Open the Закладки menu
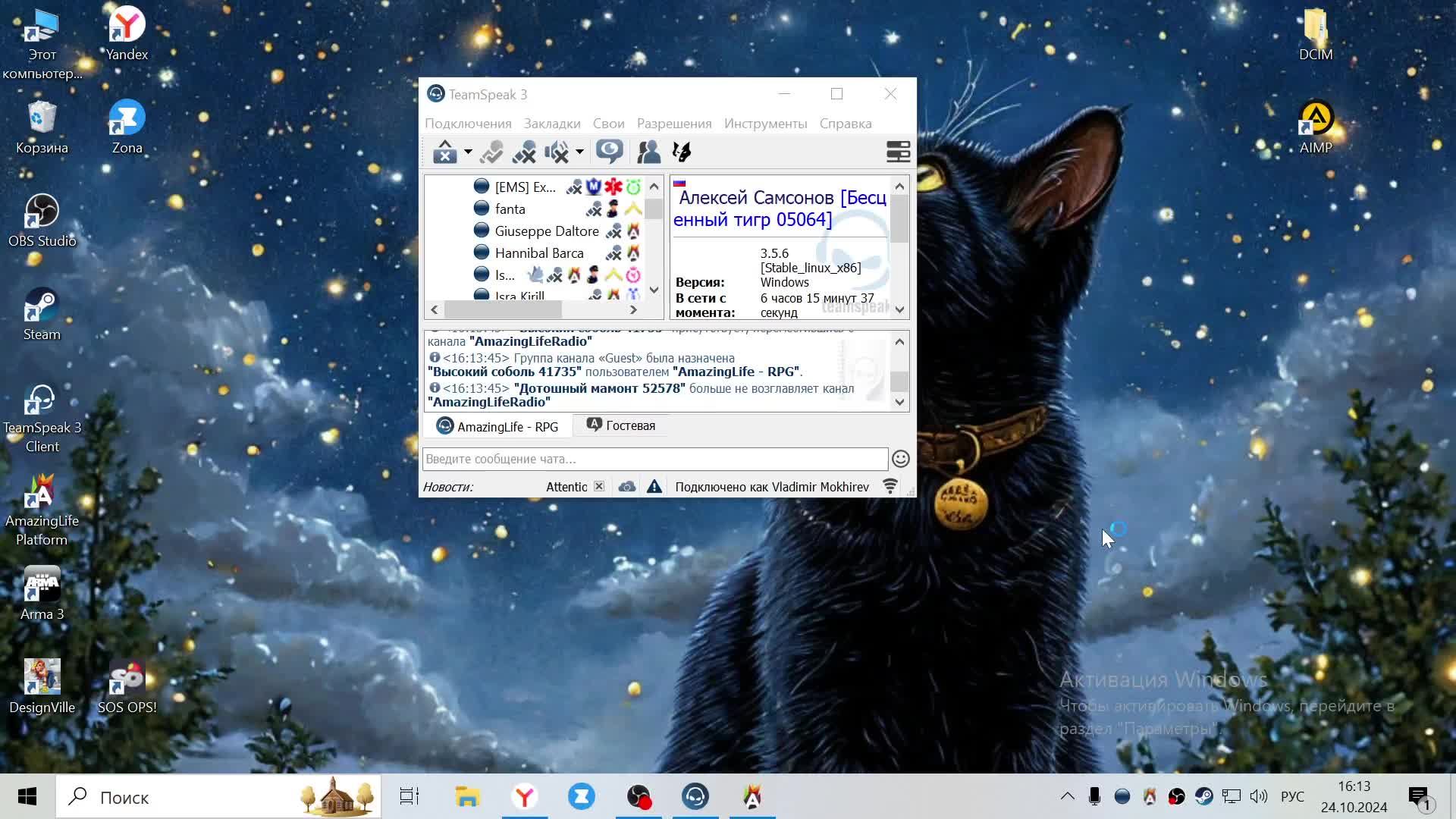The height and width of the screenshot is (819, 1456). [551, 124]
